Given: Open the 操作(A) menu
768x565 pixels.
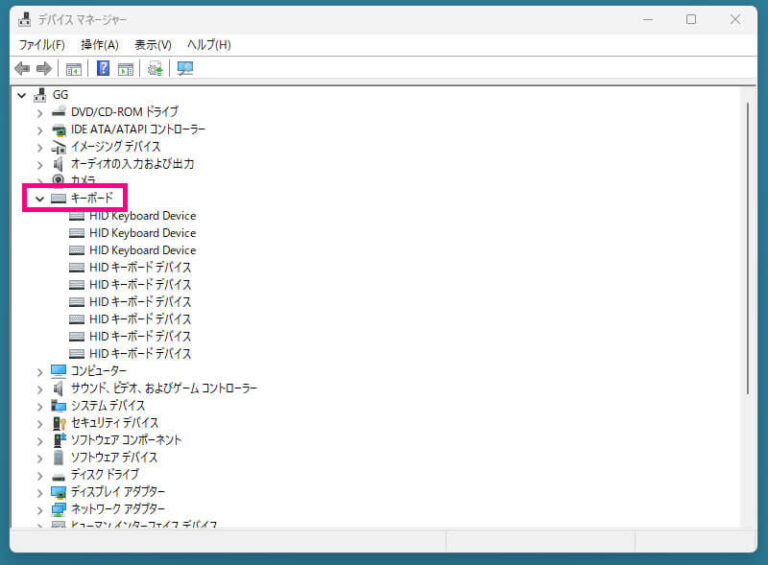Looking at the screenshot, I should coord(99,45).
